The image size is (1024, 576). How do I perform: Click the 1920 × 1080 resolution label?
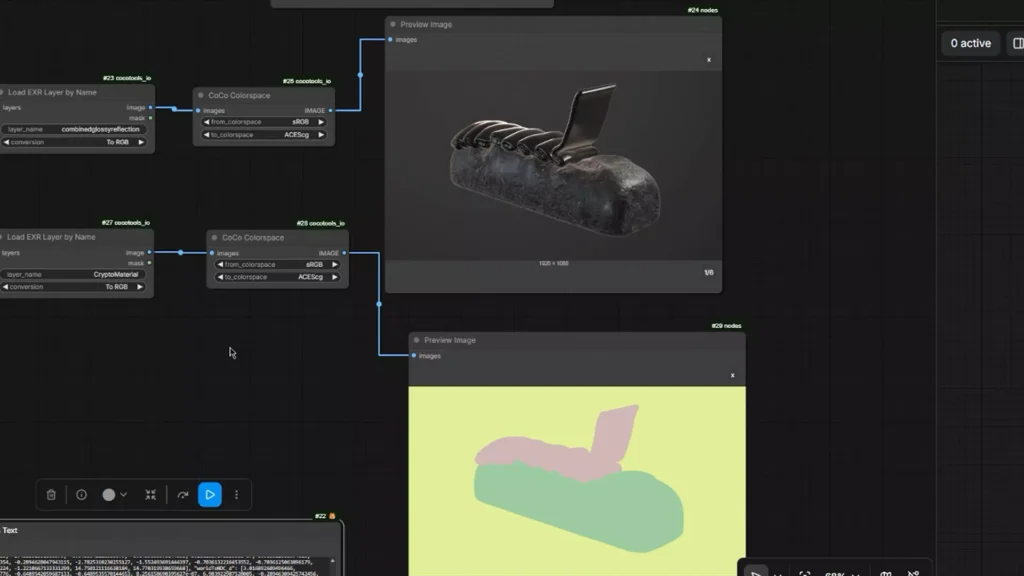coord(554,263)
